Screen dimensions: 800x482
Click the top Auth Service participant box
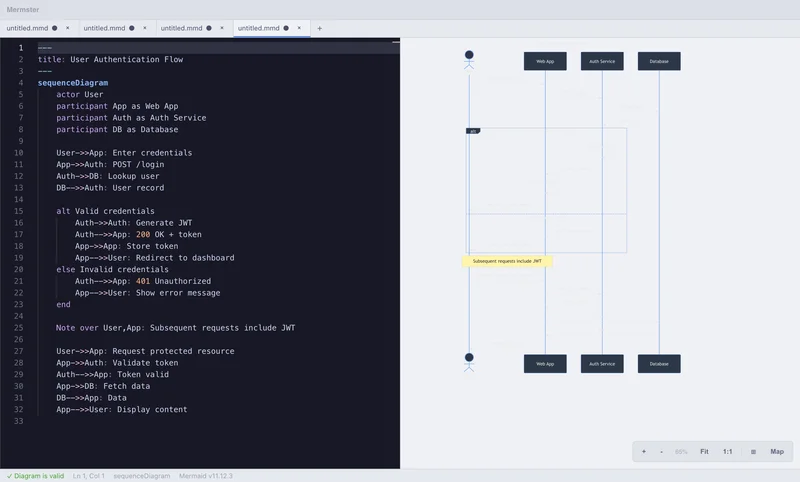(602, 61)
